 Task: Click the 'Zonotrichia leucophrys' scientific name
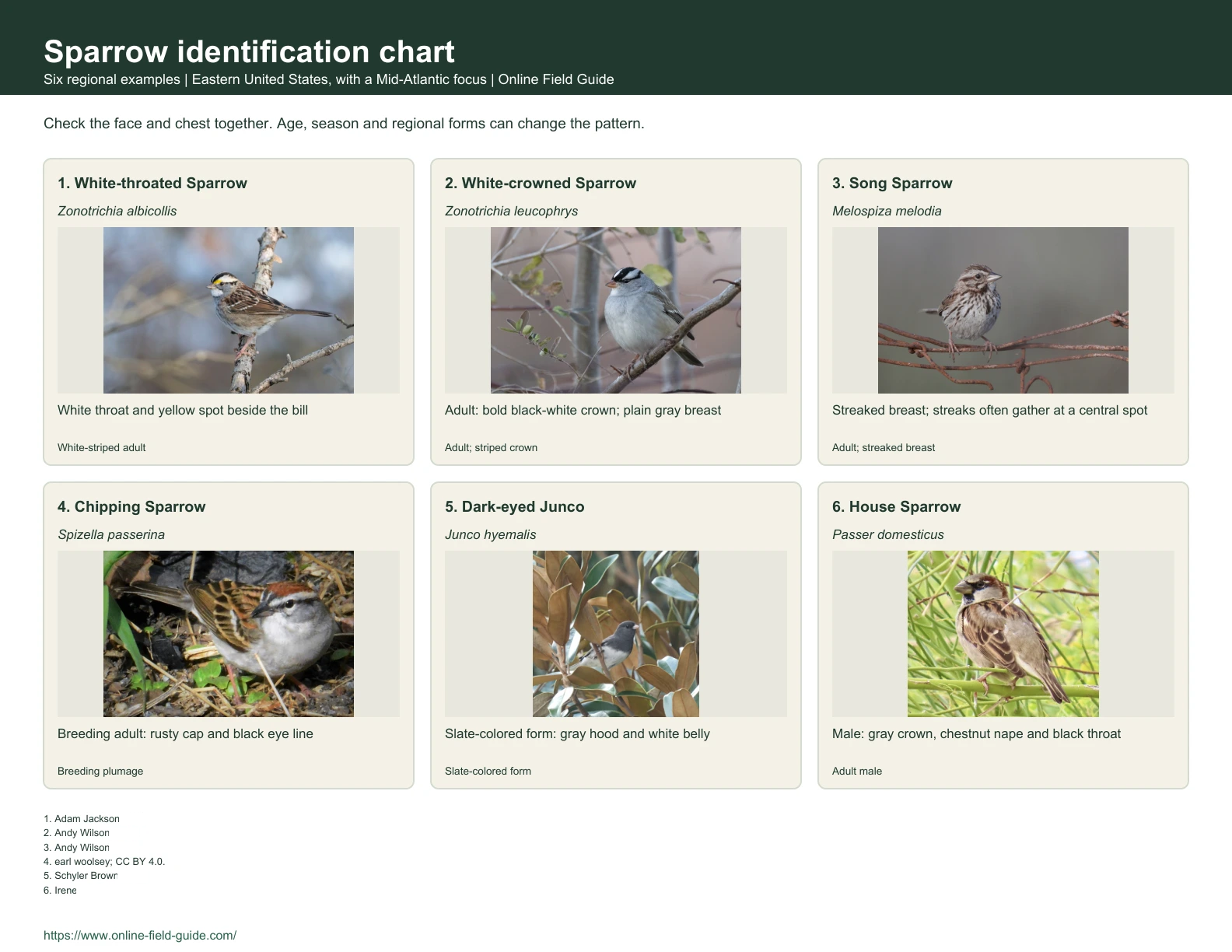[x=512, y=211]
